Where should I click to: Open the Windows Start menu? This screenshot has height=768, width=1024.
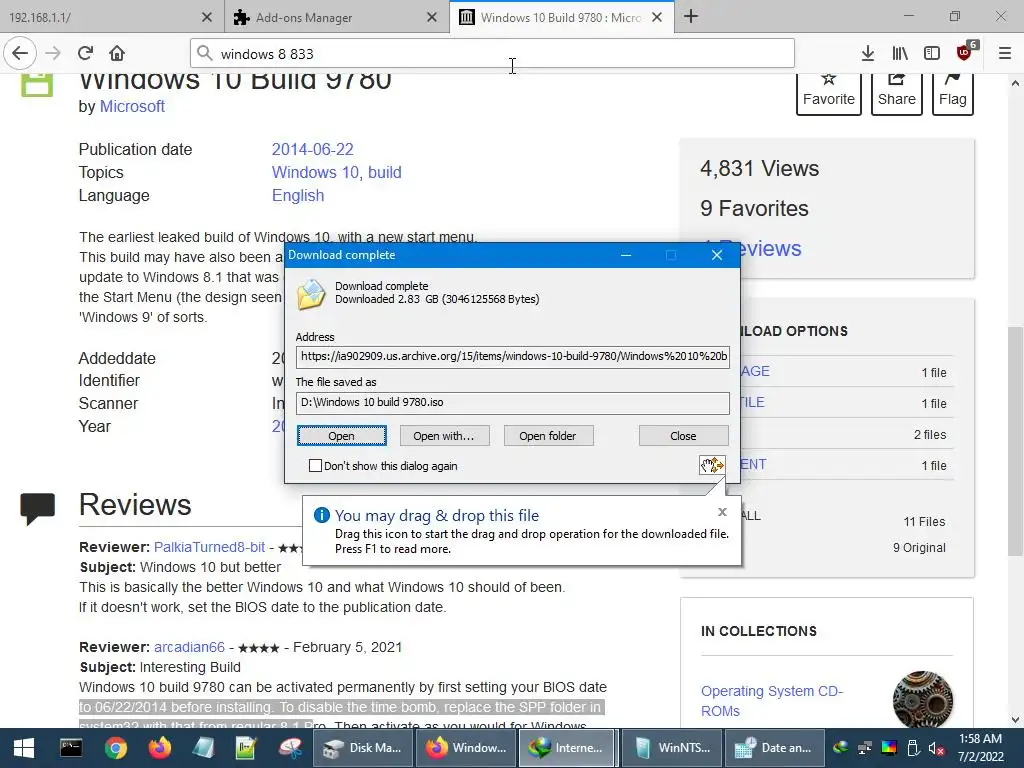(x=24, y=748)
